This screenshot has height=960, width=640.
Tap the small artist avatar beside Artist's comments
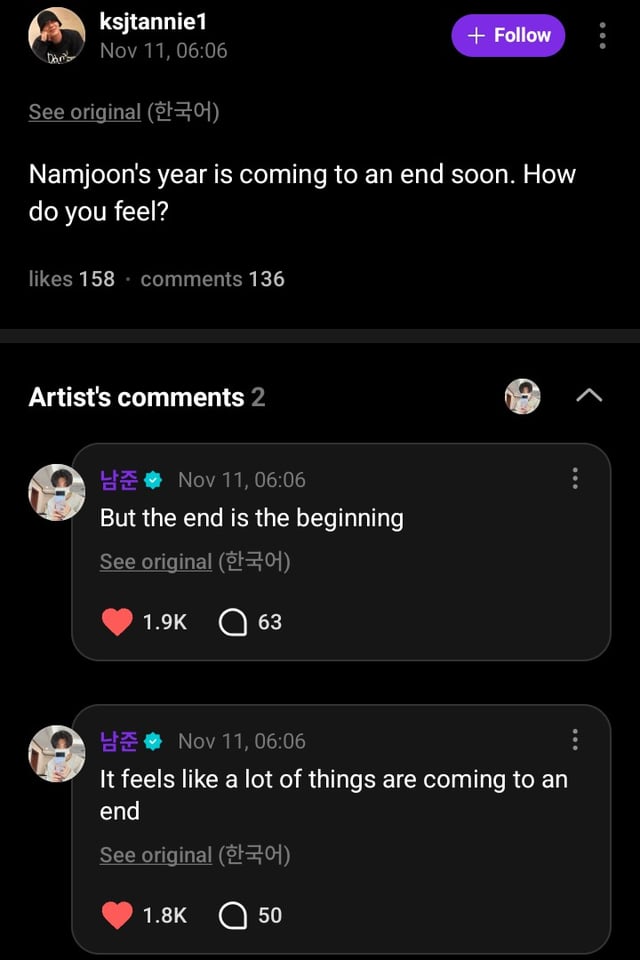pyautogui.click(x=522, y=397)
